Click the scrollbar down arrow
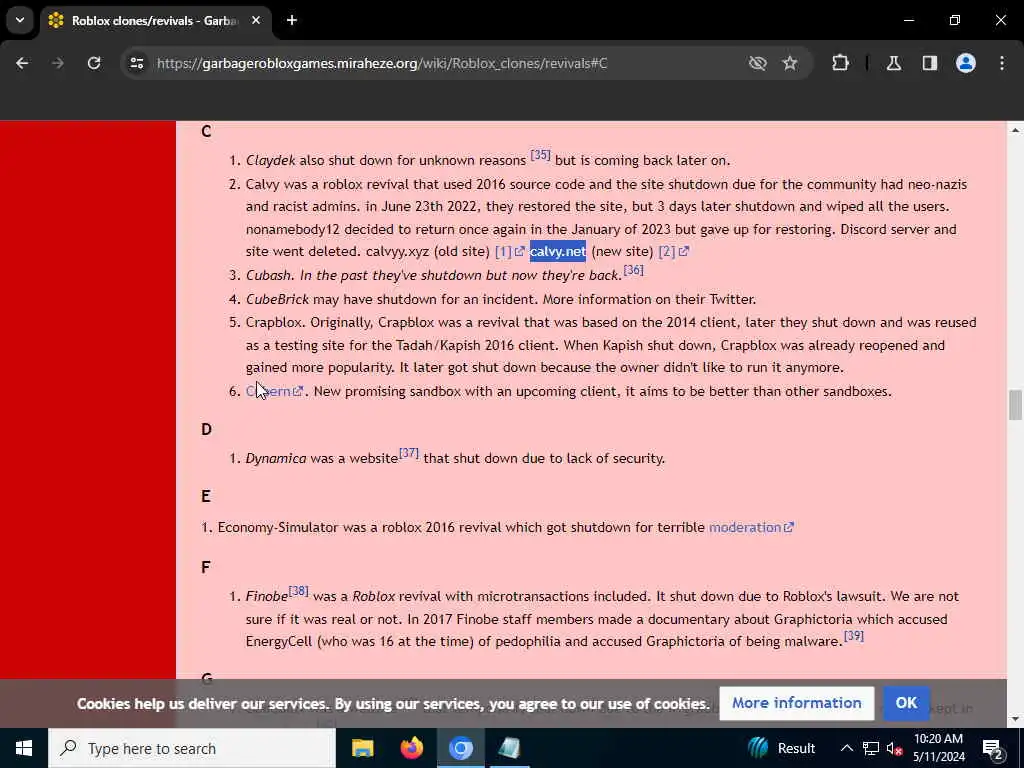The image size is (1024, 768). click(1015, 719)
